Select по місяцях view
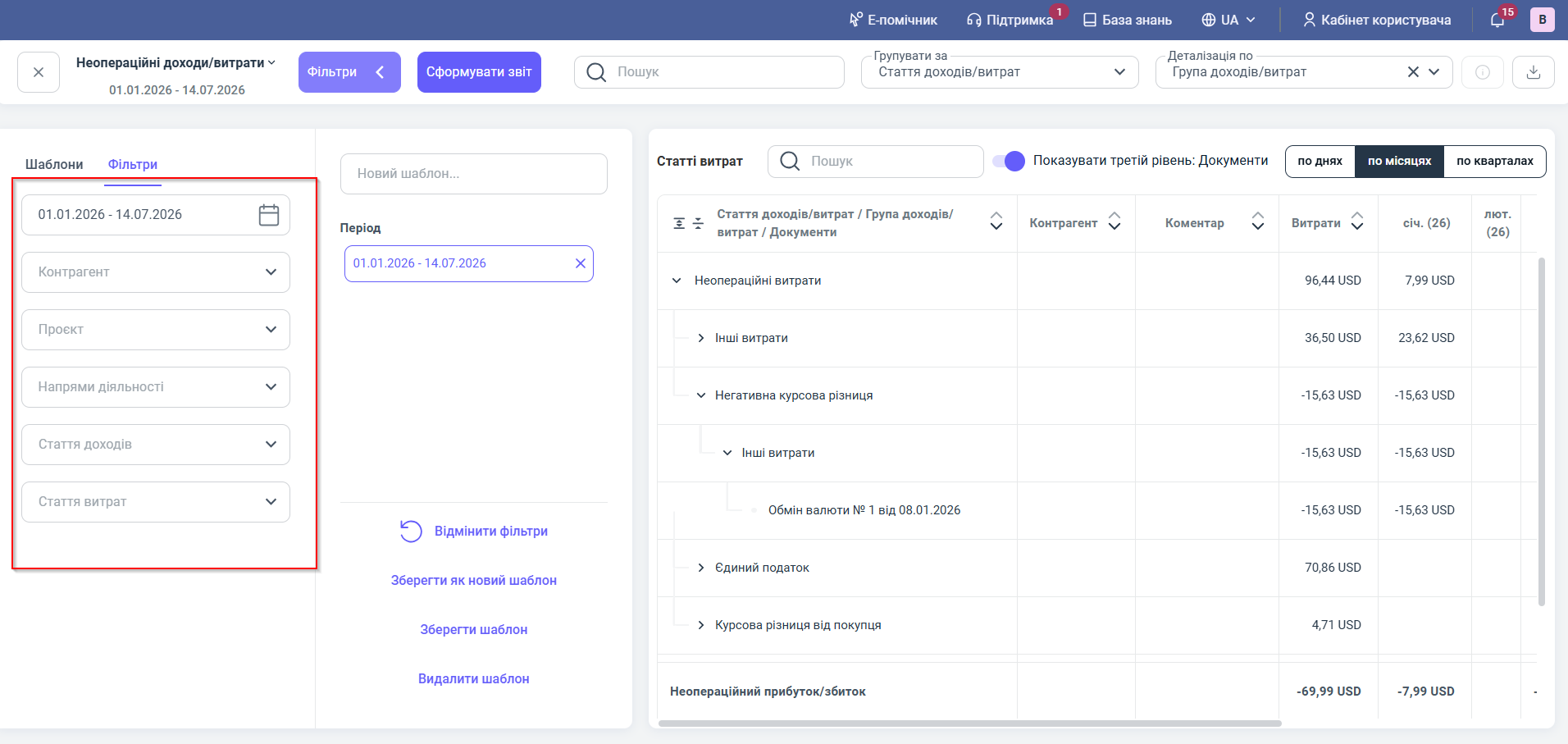Image resolution: width=1568 pixels, height=744 pixels. pos(1400,162)
